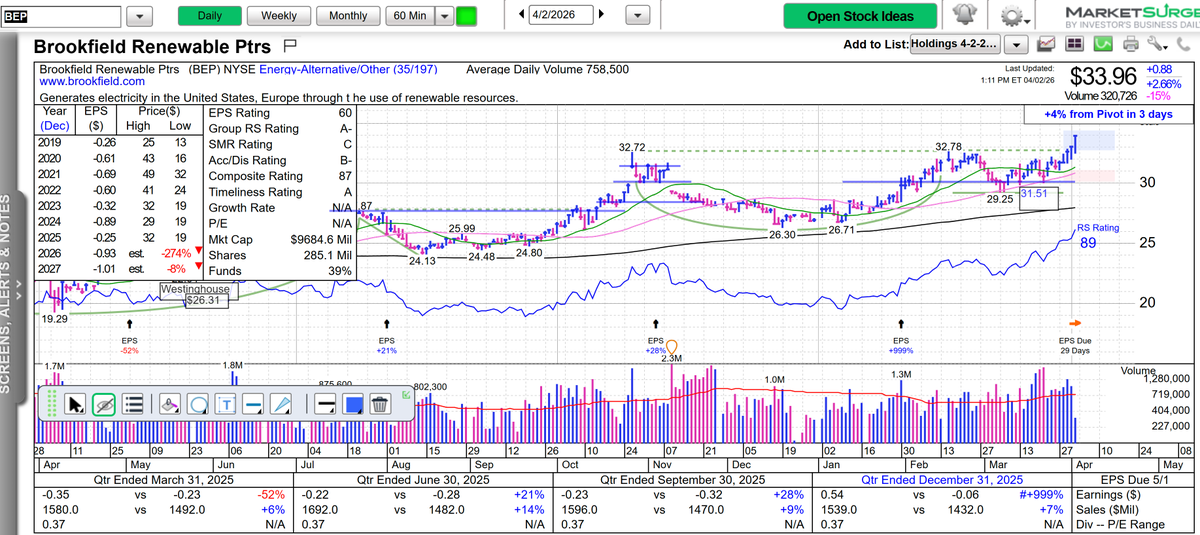Click '+4% from Pivot in 3 days' label

pyautogui.click(x=1108, y=115)
